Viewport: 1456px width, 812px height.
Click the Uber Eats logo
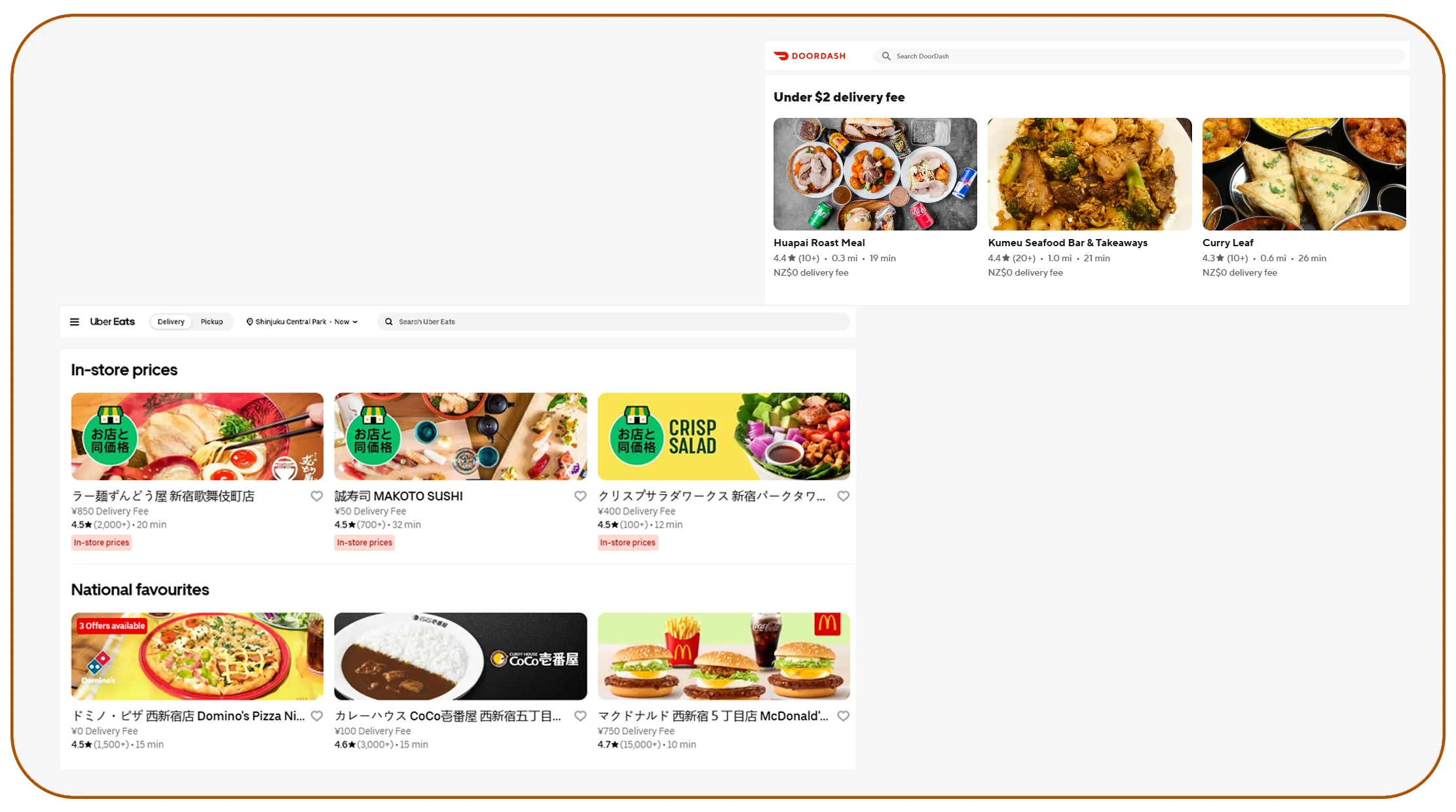(x=113, y=322)
